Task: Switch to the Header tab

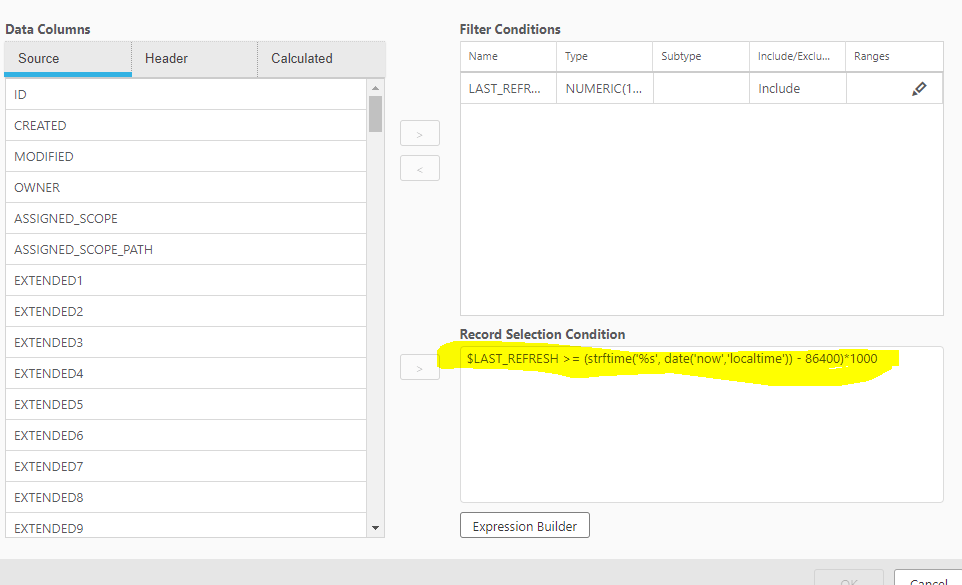Action: pos(194,58)
